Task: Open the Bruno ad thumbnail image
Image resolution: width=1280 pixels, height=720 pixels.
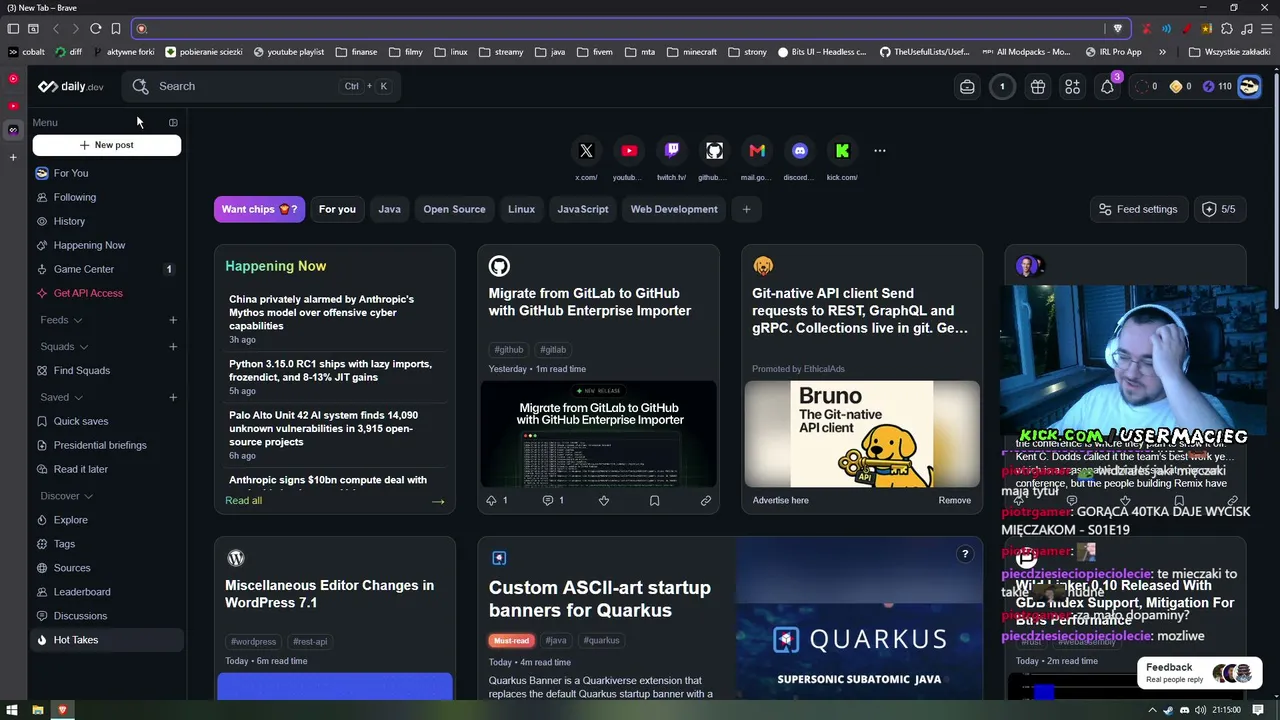Action: click(862, 433)
